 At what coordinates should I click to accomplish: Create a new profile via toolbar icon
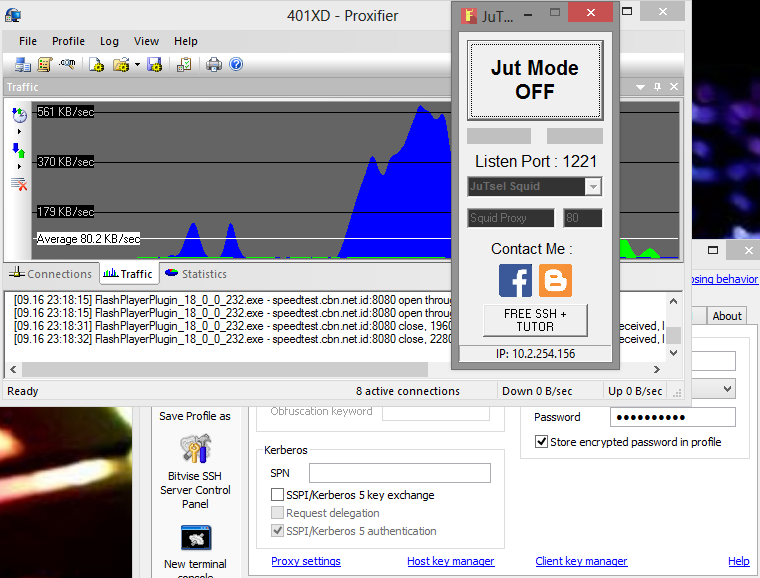click(96, 64)
